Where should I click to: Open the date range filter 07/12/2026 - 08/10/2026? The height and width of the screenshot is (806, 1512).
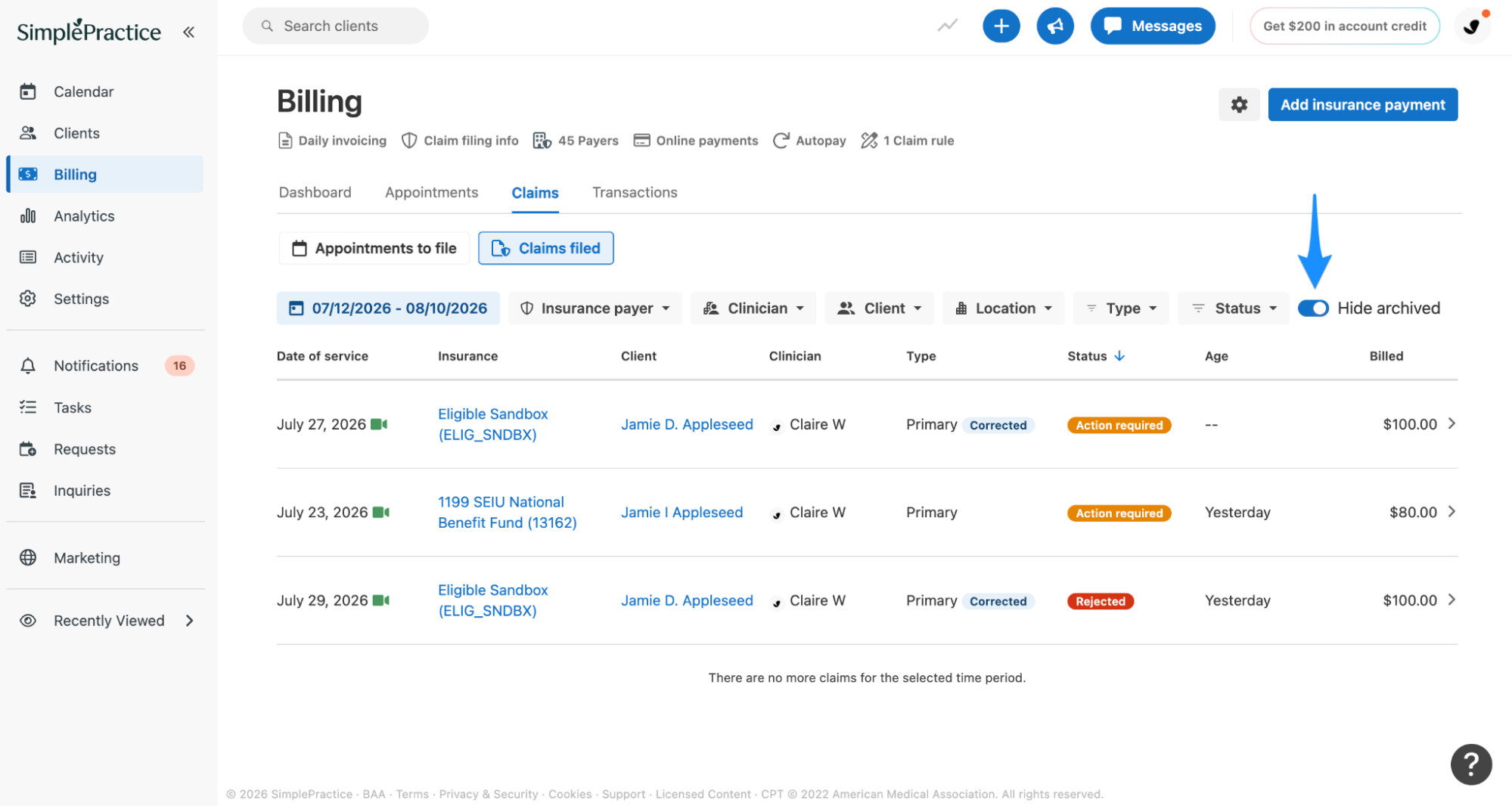(388, 308)
